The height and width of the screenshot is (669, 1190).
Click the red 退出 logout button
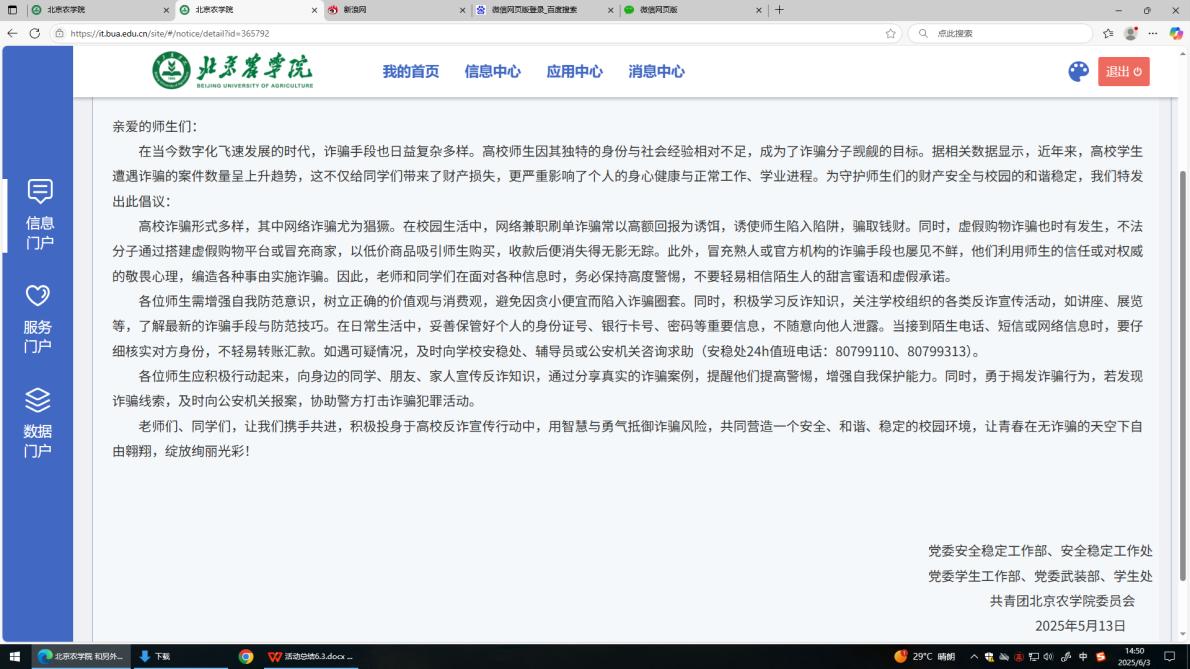(x=1123, y=72)
